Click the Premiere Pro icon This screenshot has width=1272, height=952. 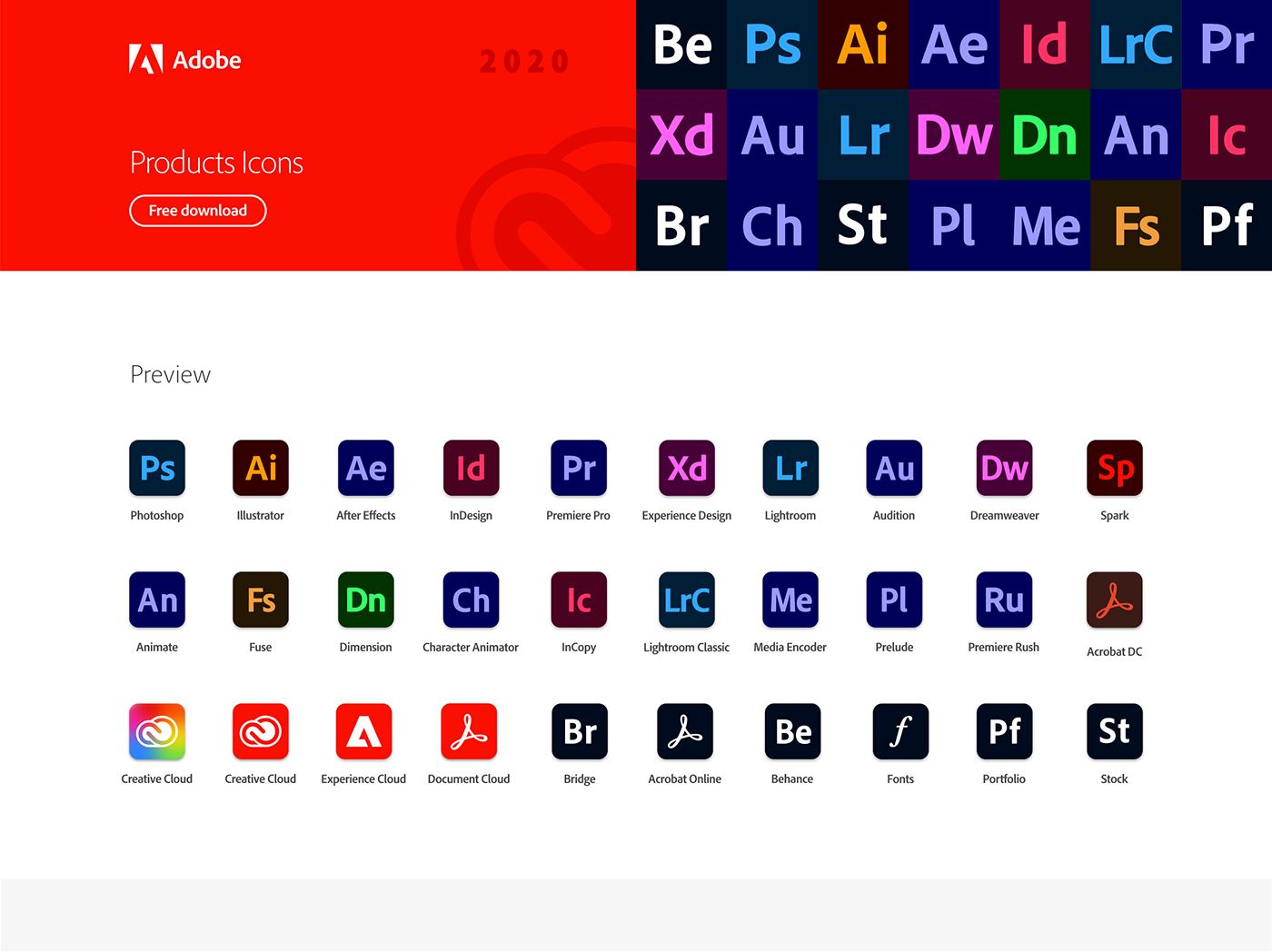[579, 468]
